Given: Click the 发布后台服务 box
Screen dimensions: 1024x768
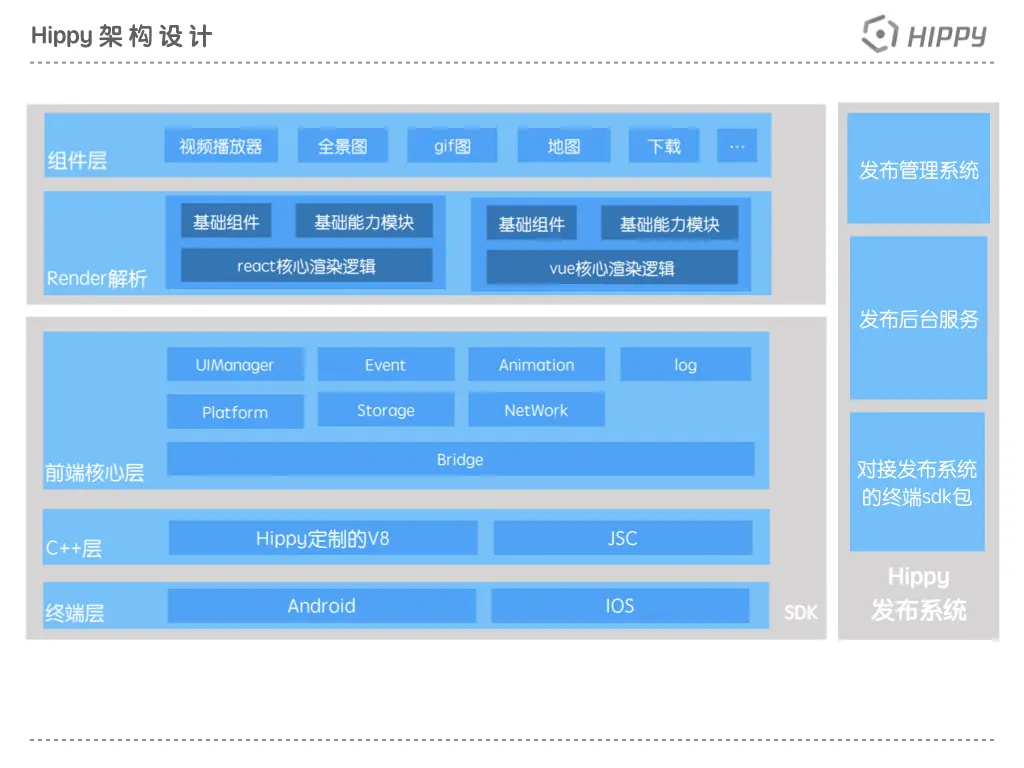Looking at the screenshot, I should point(918,318).
